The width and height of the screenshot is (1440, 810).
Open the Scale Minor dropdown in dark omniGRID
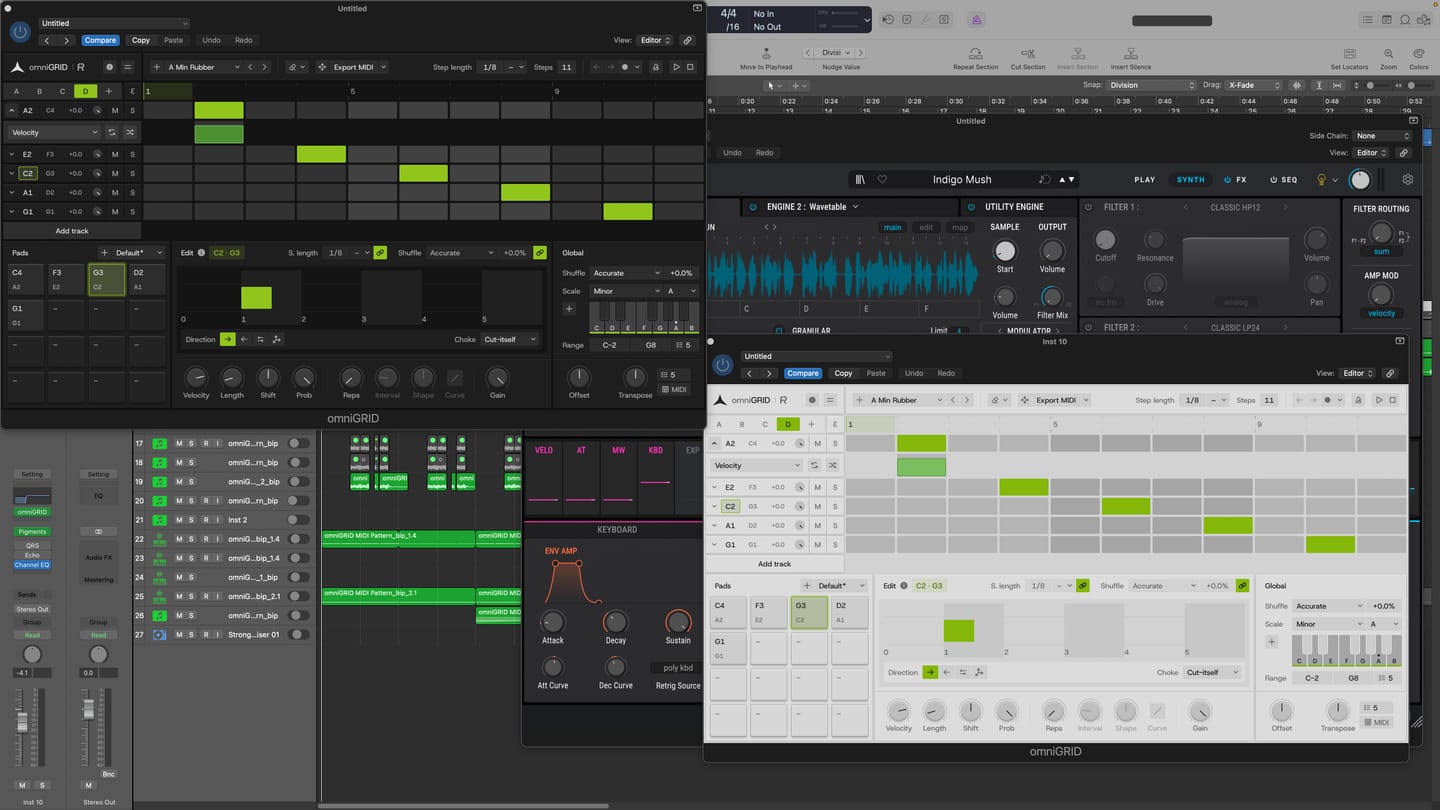coord(625,291)
